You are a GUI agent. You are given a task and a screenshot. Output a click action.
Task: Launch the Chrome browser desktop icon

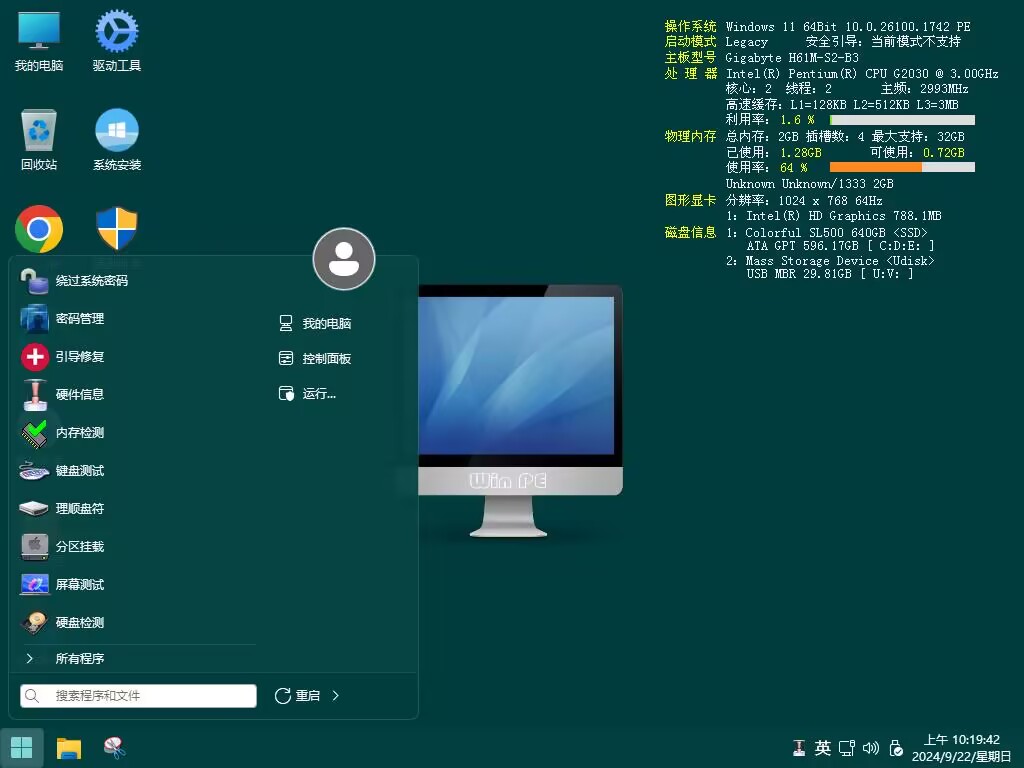coord(39,229)
